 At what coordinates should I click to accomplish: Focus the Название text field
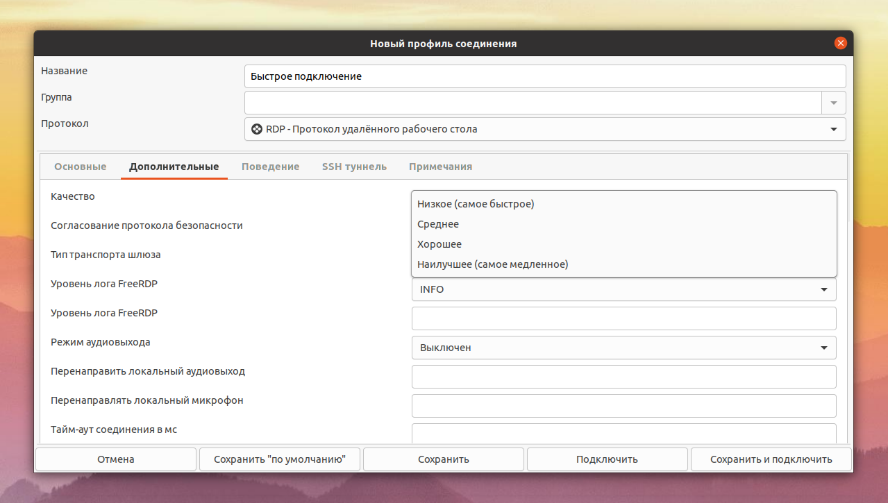[x=545, y=76]
